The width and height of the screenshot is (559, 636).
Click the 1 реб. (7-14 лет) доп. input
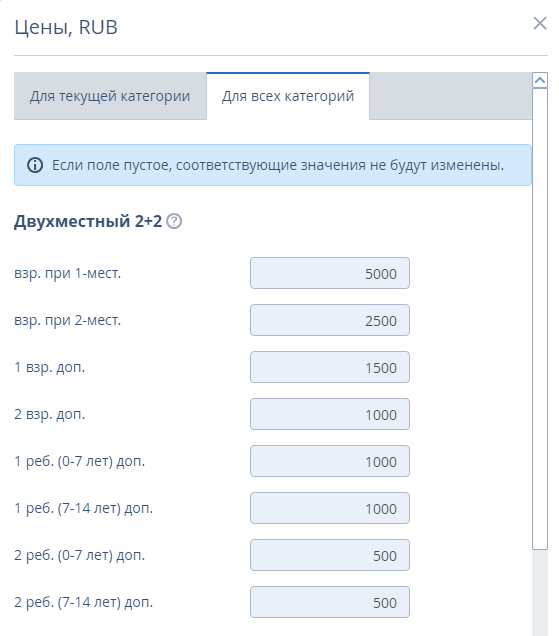(x=330, y=509)
